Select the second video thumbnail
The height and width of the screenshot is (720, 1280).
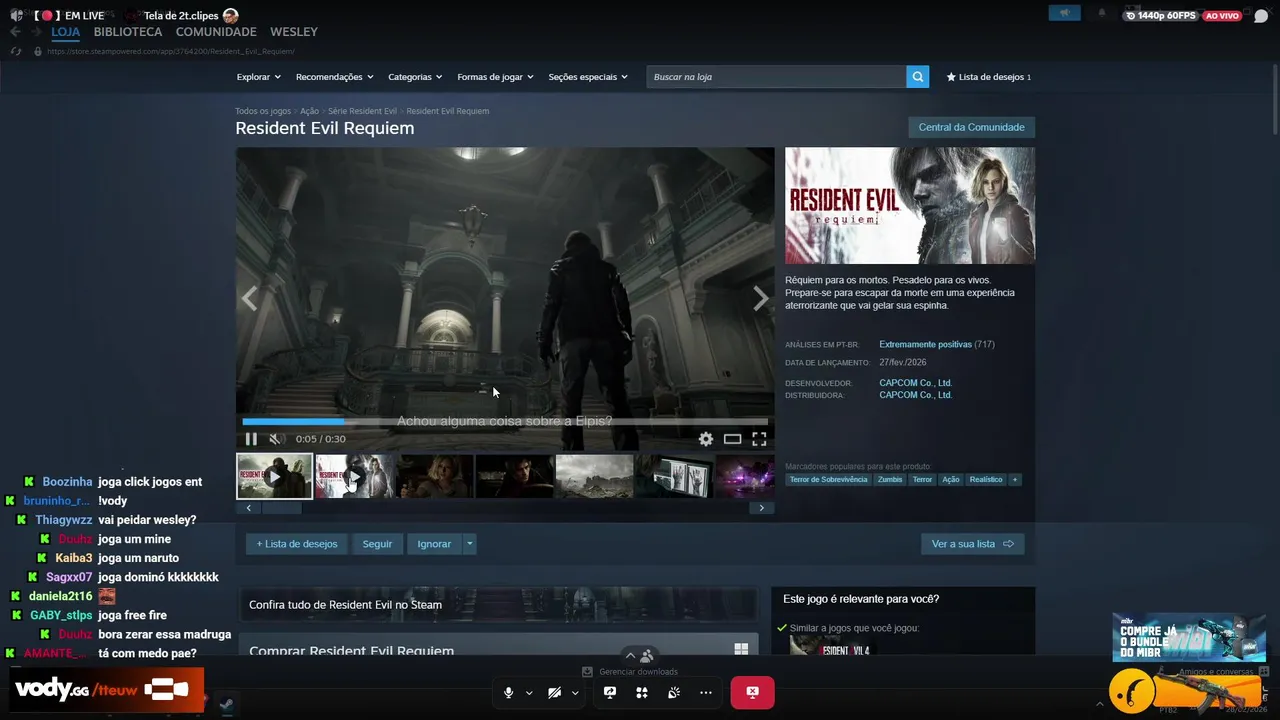[x=354, y=476]
